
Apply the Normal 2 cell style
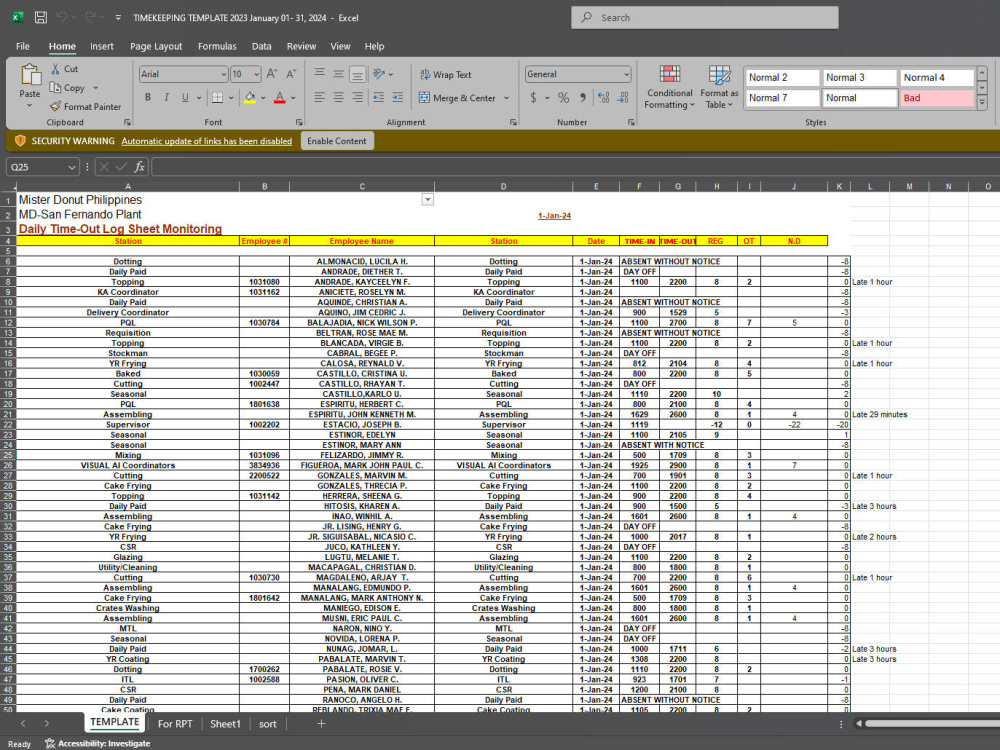click(x=782, y=77)
